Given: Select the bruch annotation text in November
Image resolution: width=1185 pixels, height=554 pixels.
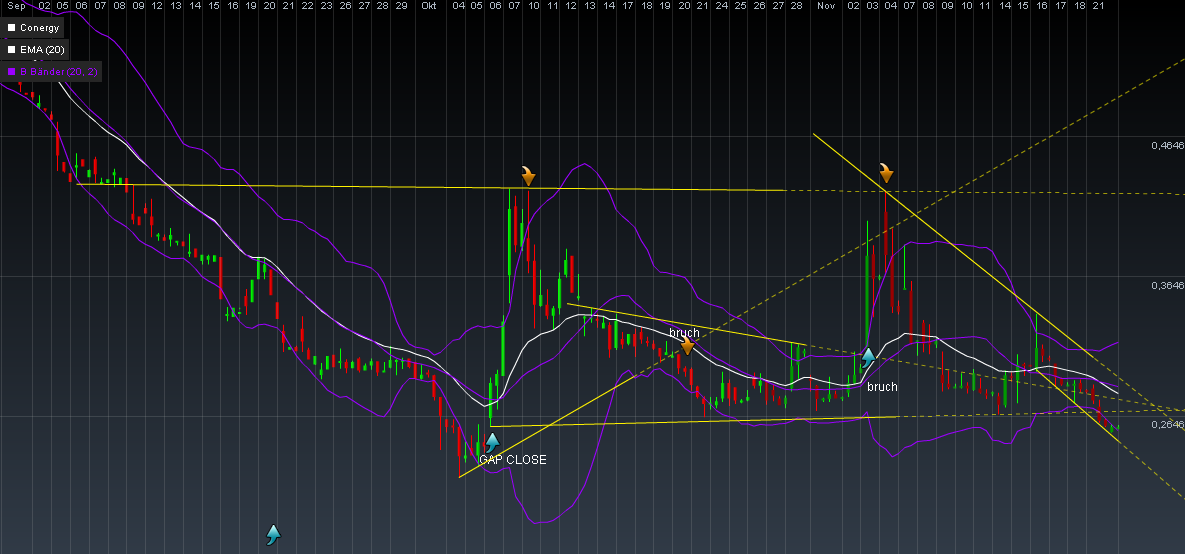Looking at the screenshot, I should coord(882,386).
